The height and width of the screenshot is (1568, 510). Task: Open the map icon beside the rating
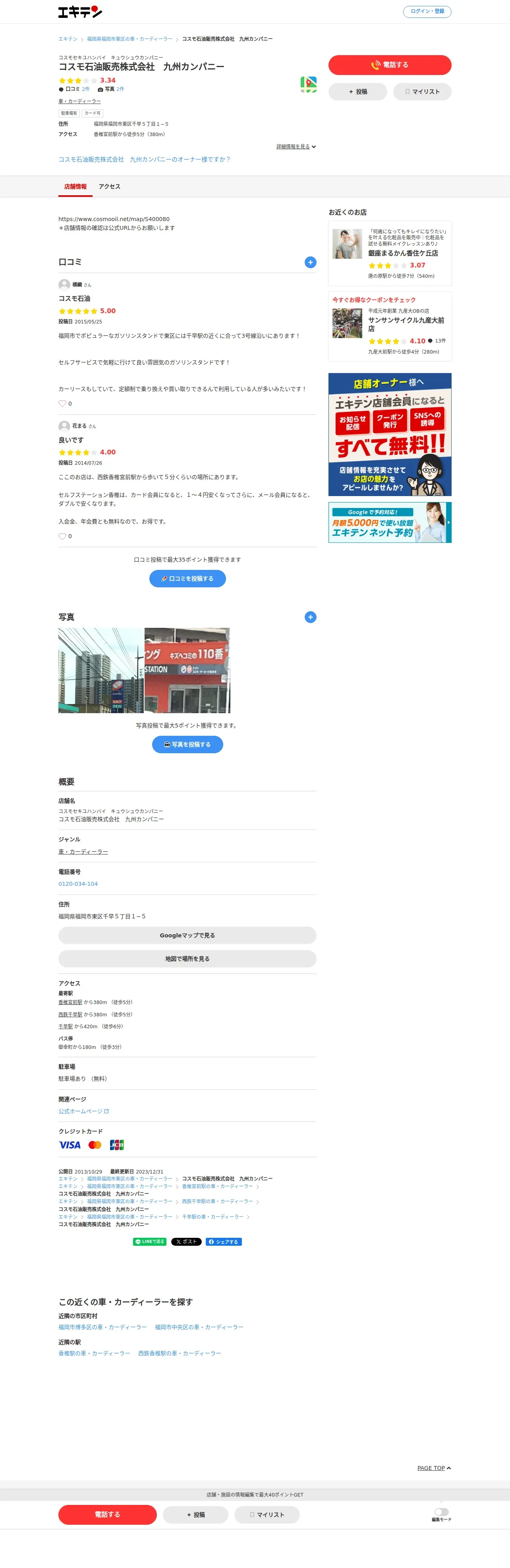(308, 85)
